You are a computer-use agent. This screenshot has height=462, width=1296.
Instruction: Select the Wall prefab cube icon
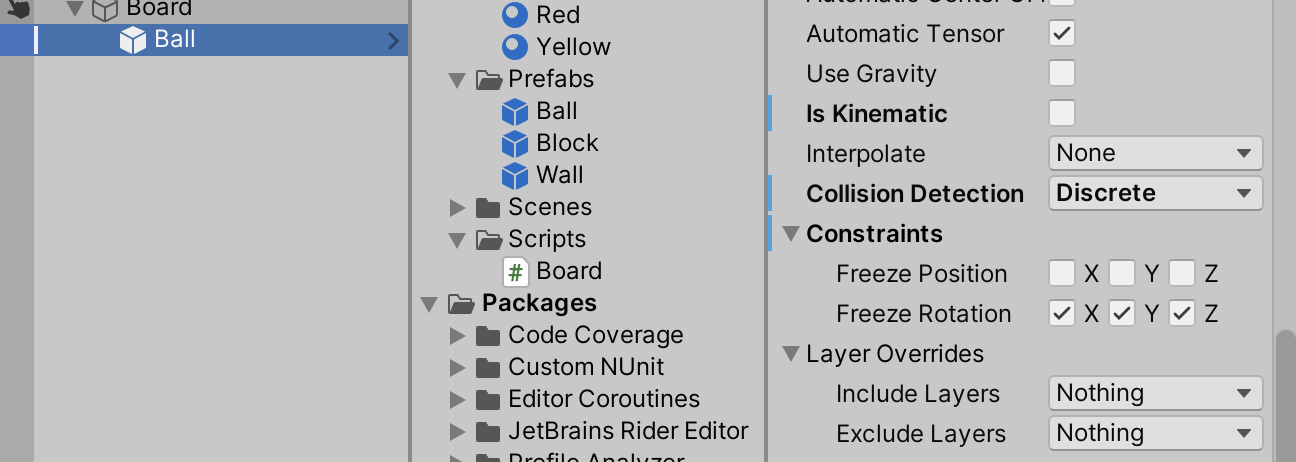point(514,176)
